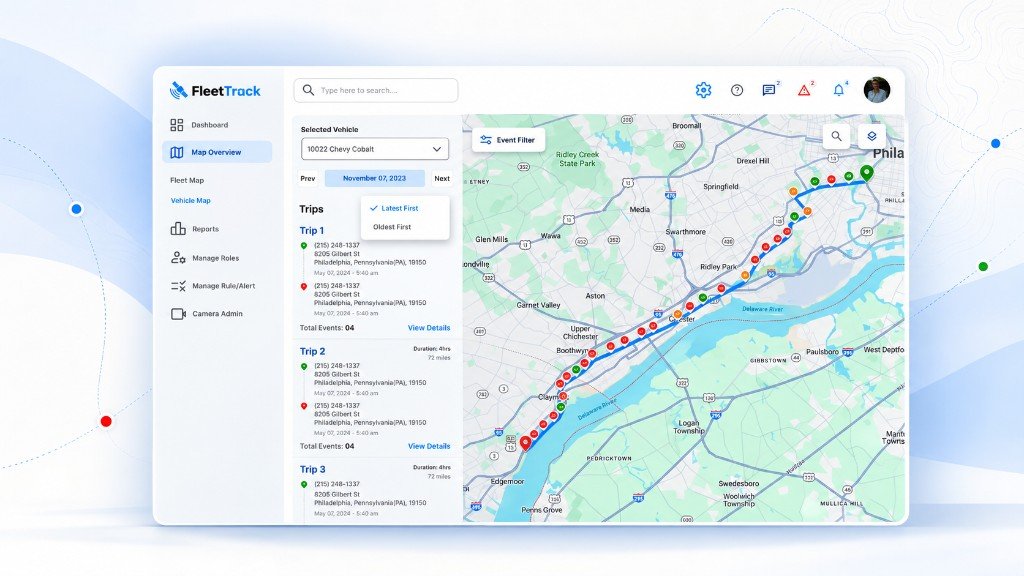1024x576 pixels.
Task: Open Camera Admin menu item
Action: point(217,314)
